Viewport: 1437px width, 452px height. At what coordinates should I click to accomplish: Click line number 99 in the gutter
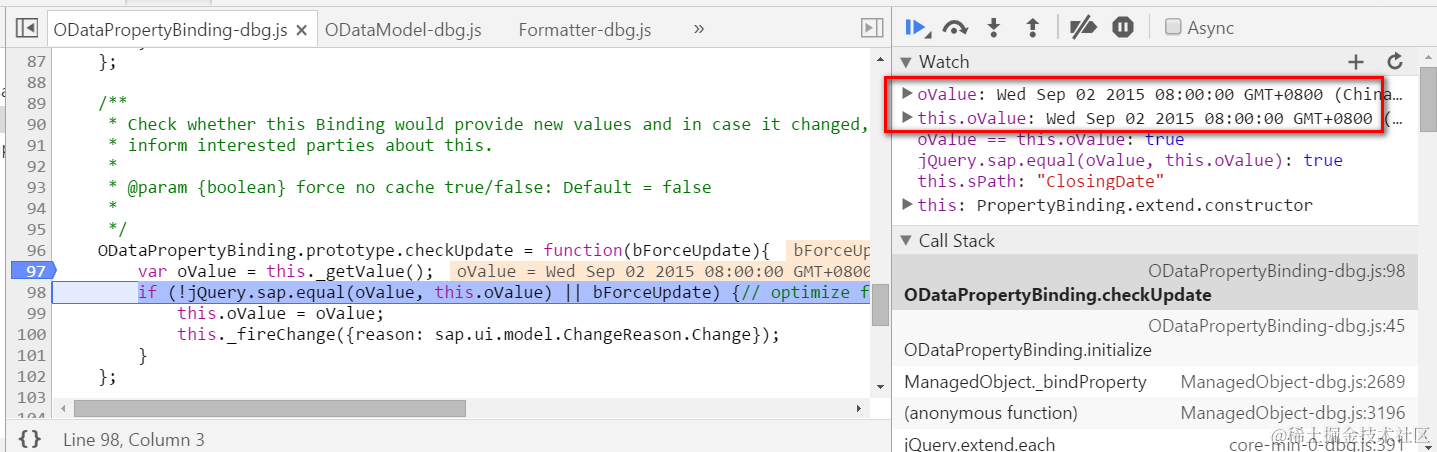(36, 313)
